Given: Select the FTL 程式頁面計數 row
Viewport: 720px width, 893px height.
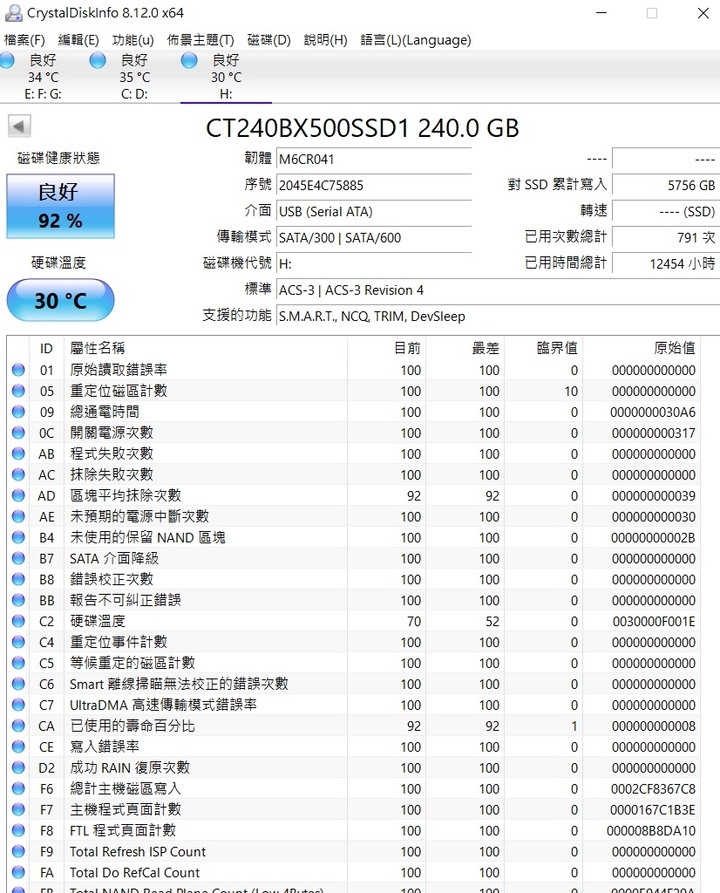Looking at the screenshot, I should point(354,830).
